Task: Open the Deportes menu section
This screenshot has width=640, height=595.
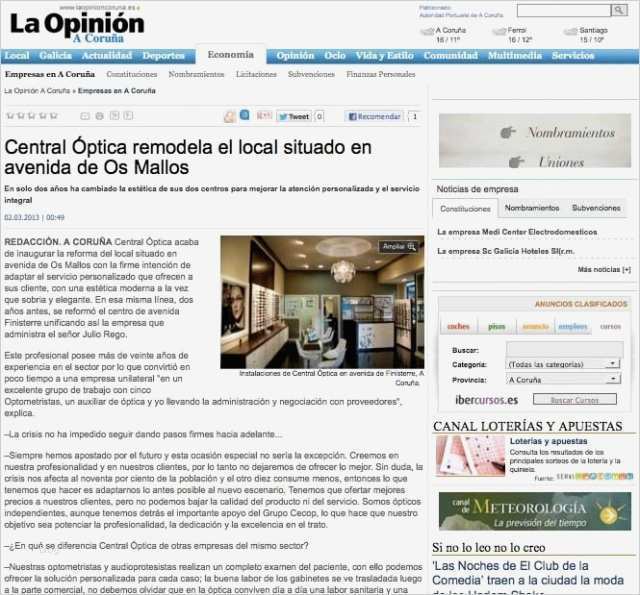Action: pyautogui.click(x=163, y=56)
